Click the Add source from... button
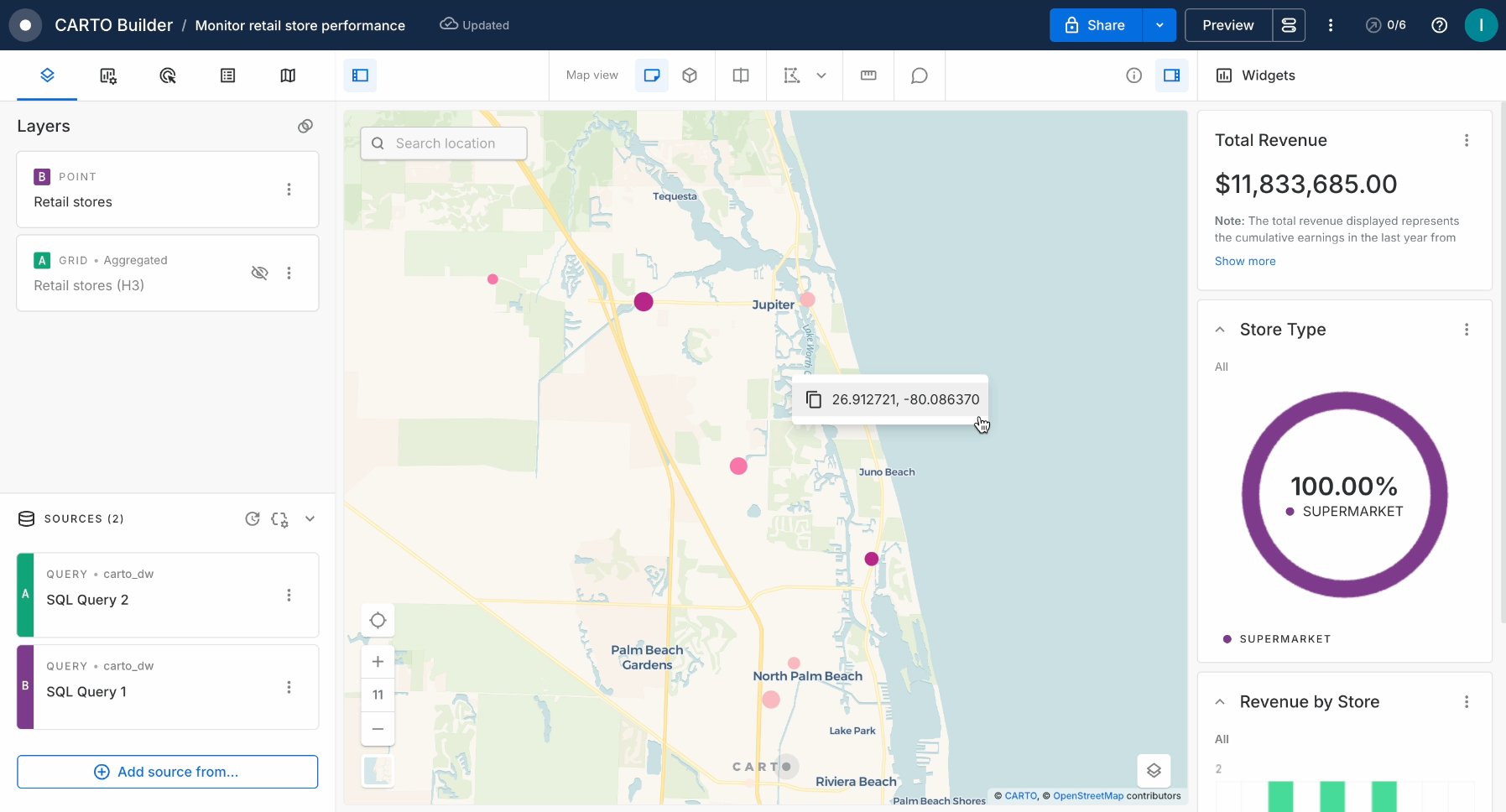The image size is (1506, 812). pos(168,772)
